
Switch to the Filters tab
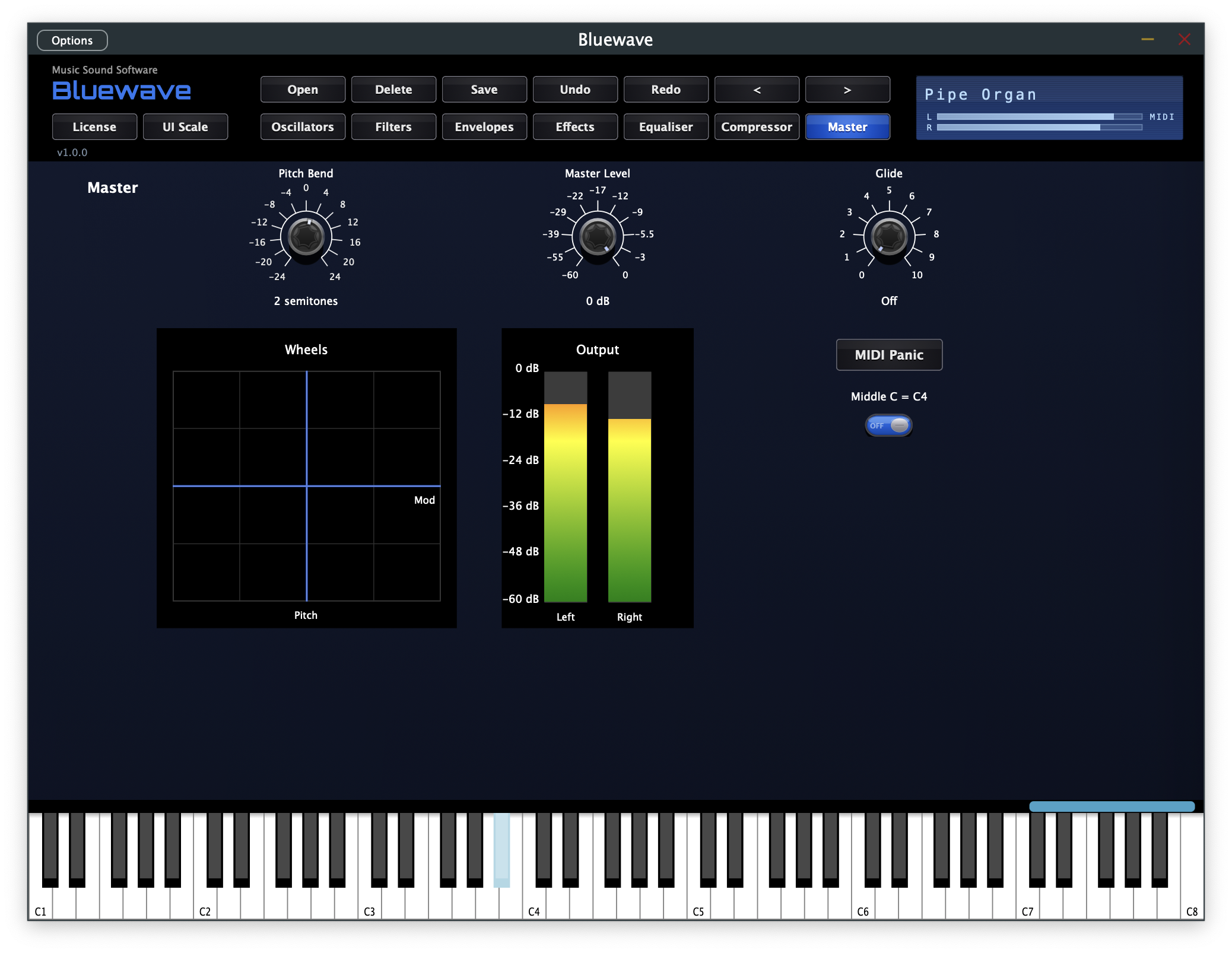pos(393,127)
